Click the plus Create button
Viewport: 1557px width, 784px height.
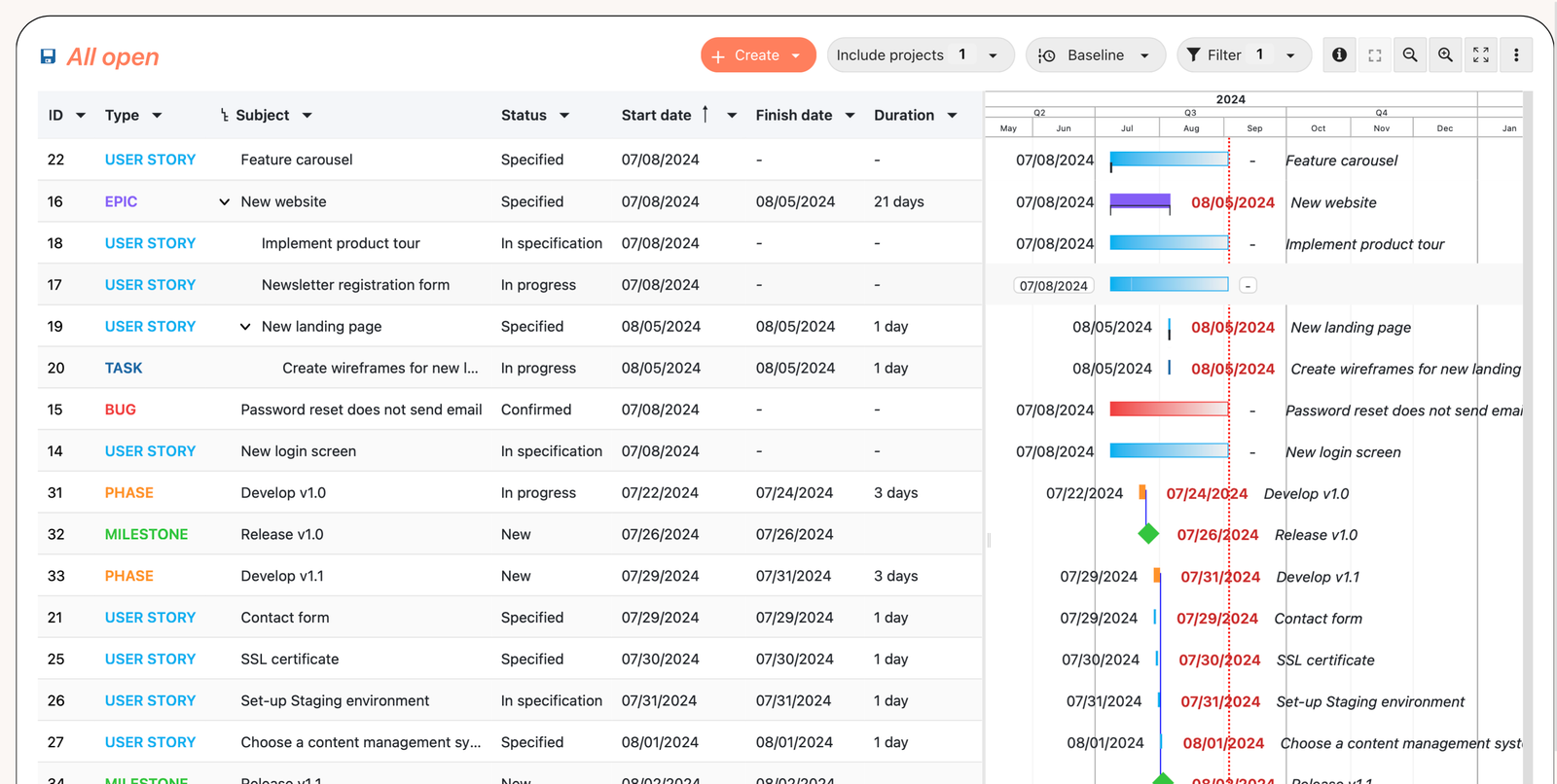pyautogui.click(x=758, y=55)
